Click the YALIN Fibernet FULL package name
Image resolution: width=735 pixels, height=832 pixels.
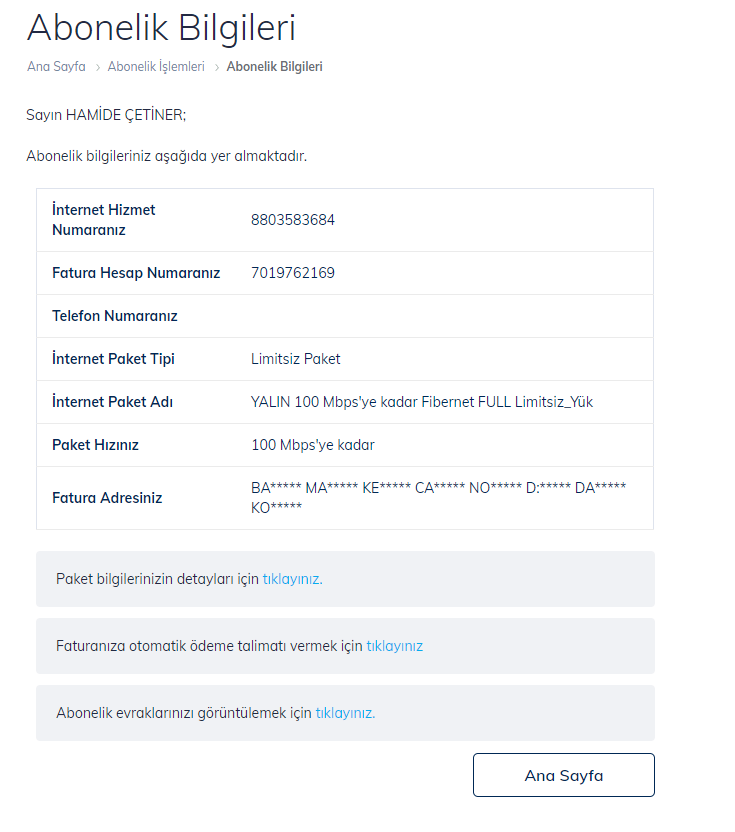point(422,402)
